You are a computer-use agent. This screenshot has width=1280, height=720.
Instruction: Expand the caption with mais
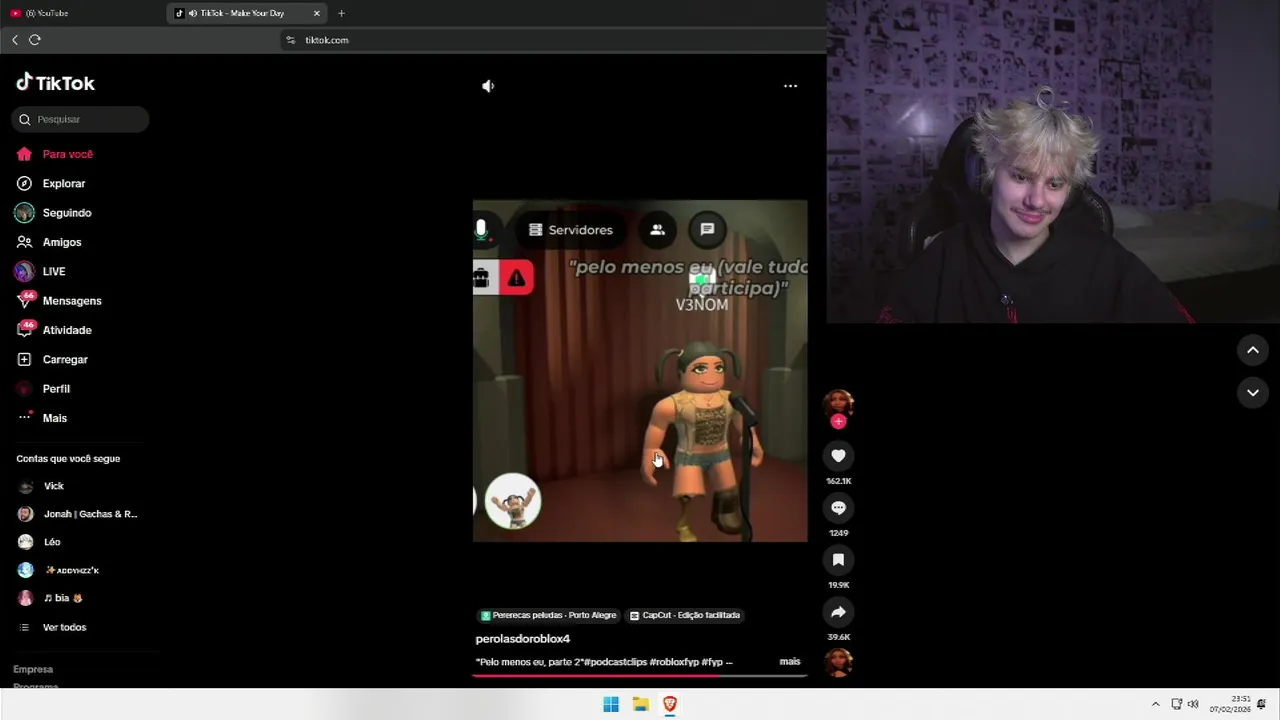tap(790, 662)
